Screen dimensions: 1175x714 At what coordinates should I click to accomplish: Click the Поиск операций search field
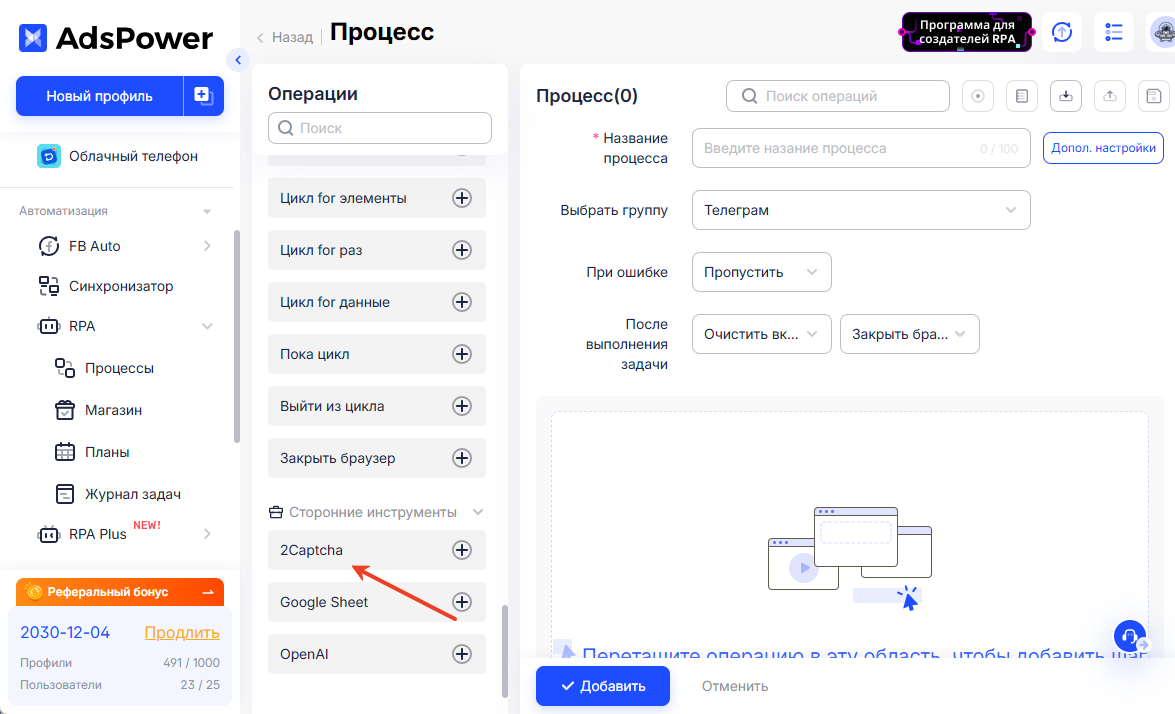point(838,96)
